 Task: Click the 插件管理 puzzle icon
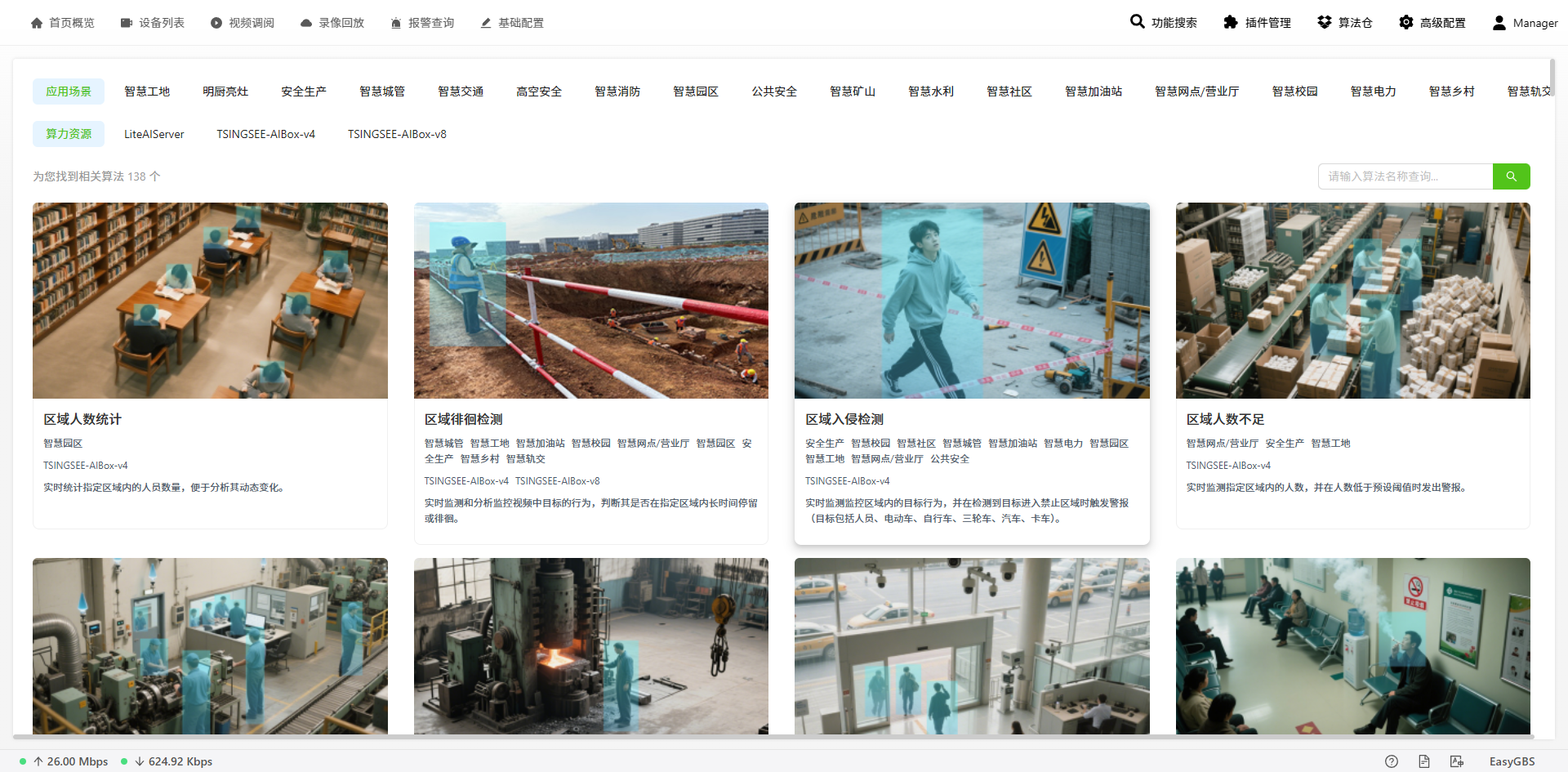coord(1231,22)
